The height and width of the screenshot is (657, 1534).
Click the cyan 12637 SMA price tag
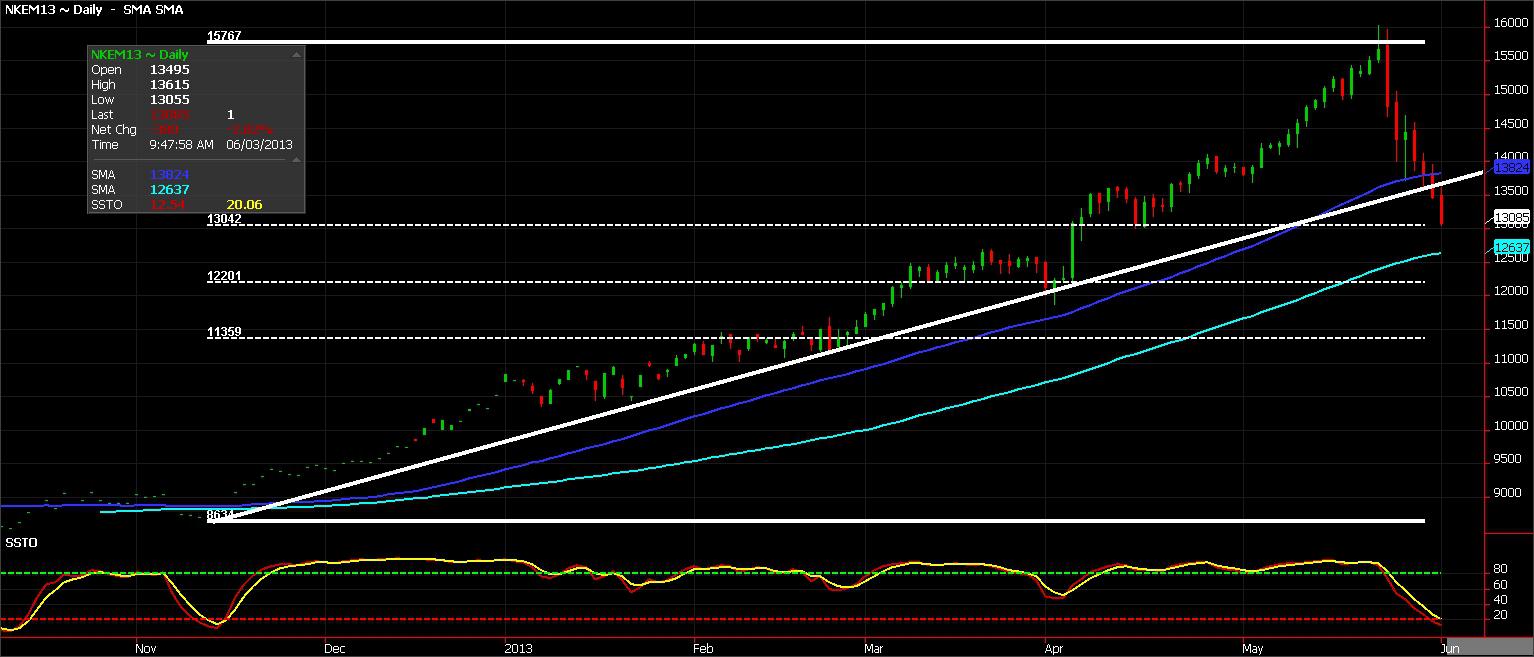[1514, 246]
